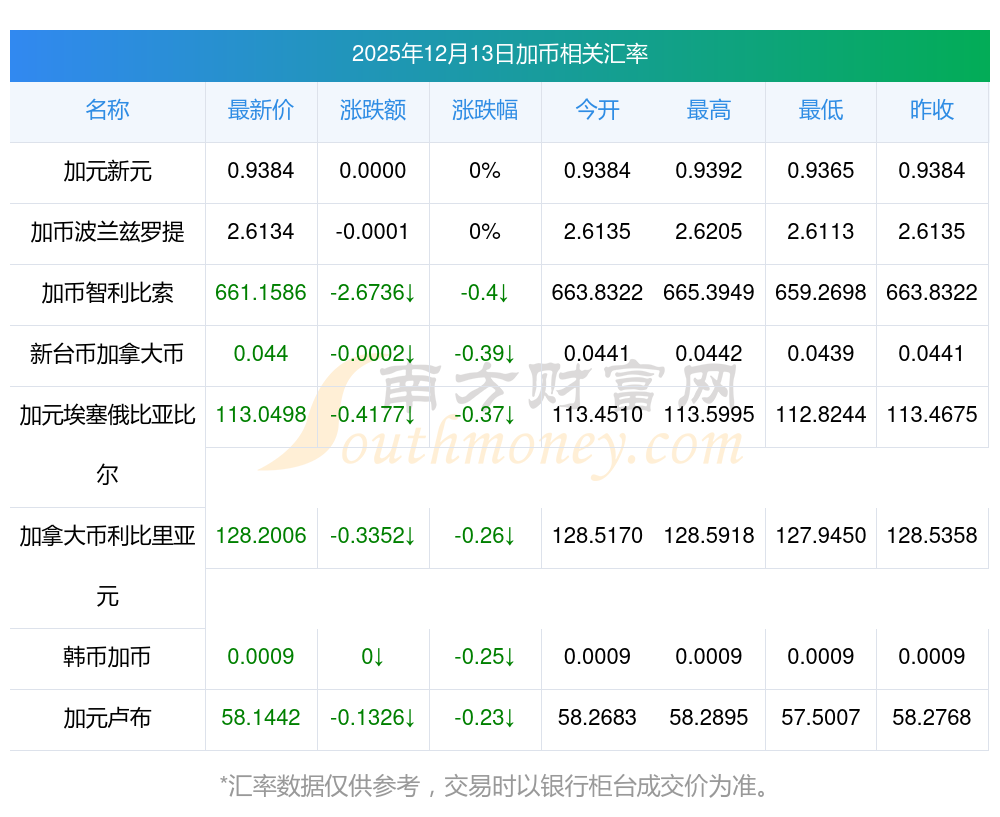This screenshot has height=817, width=1000.
Task: Select the 涨跌幅 column header
Action: click(x=485, y=111)
